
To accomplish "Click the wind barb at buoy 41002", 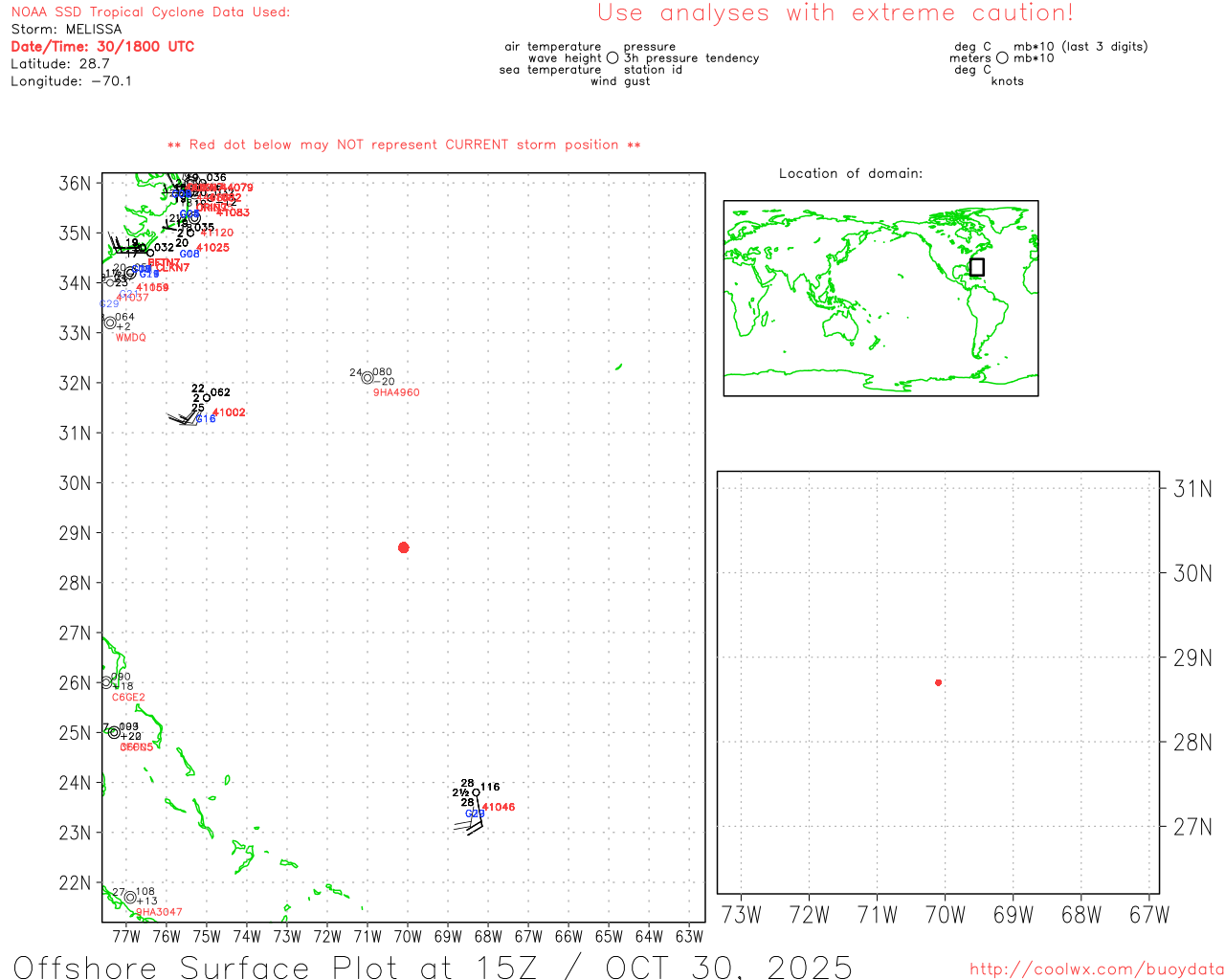I will pos(183,418).
